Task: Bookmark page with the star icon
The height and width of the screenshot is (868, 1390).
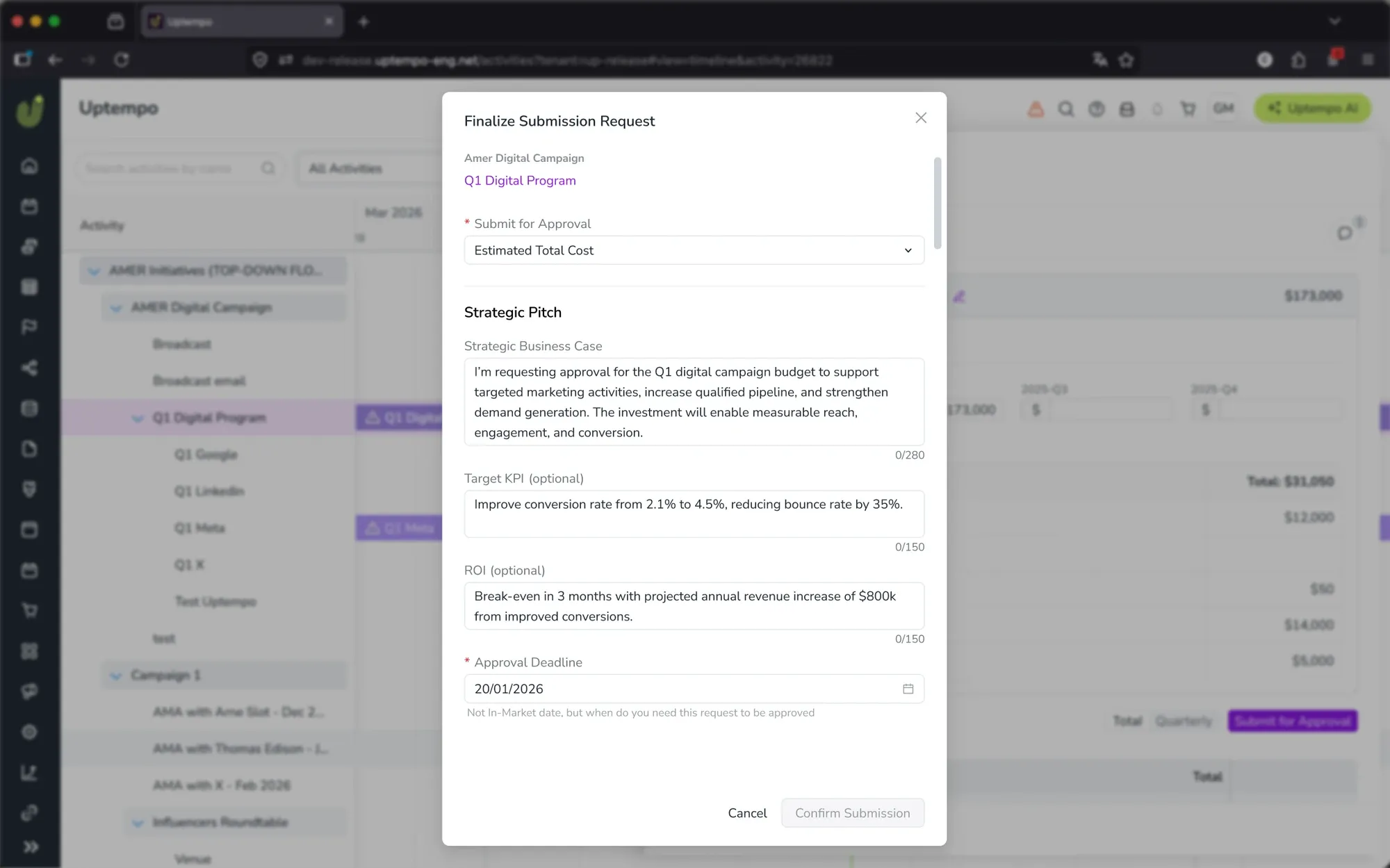Action: [x=1127, y=60]
